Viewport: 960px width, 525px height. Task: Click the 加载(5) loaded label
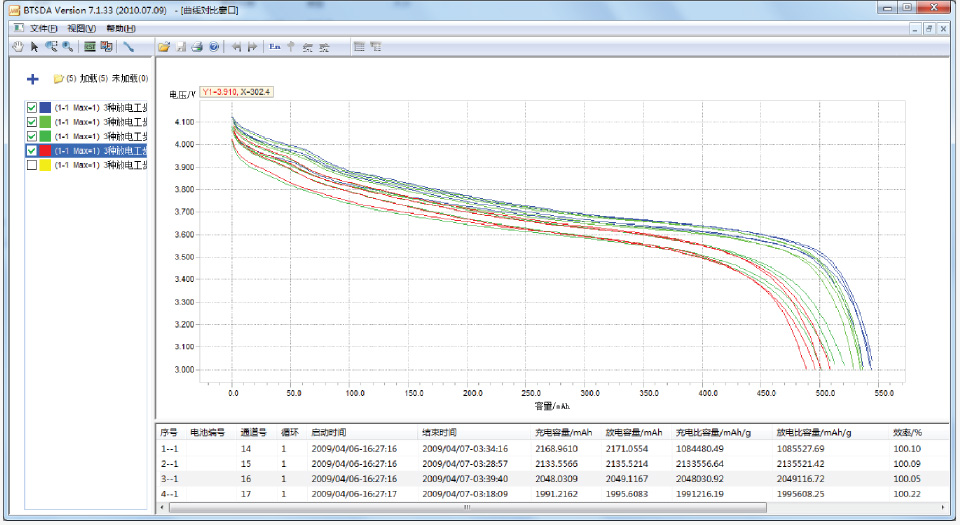[94, 78]
